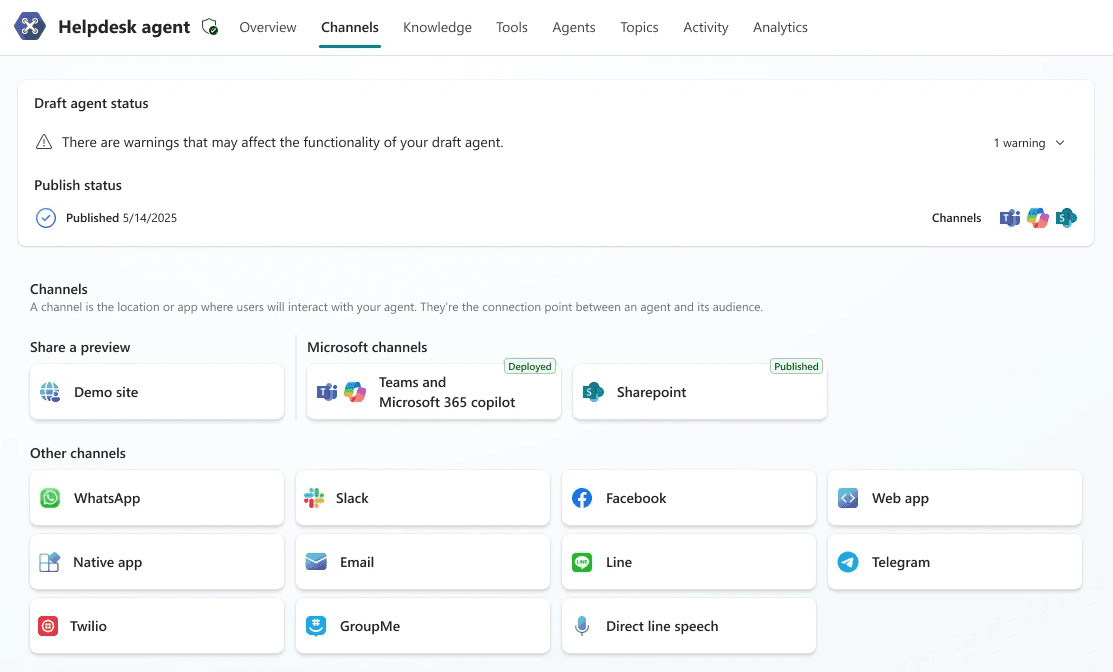View the Analytics tab
The image size is (1113, 672).
780,27
